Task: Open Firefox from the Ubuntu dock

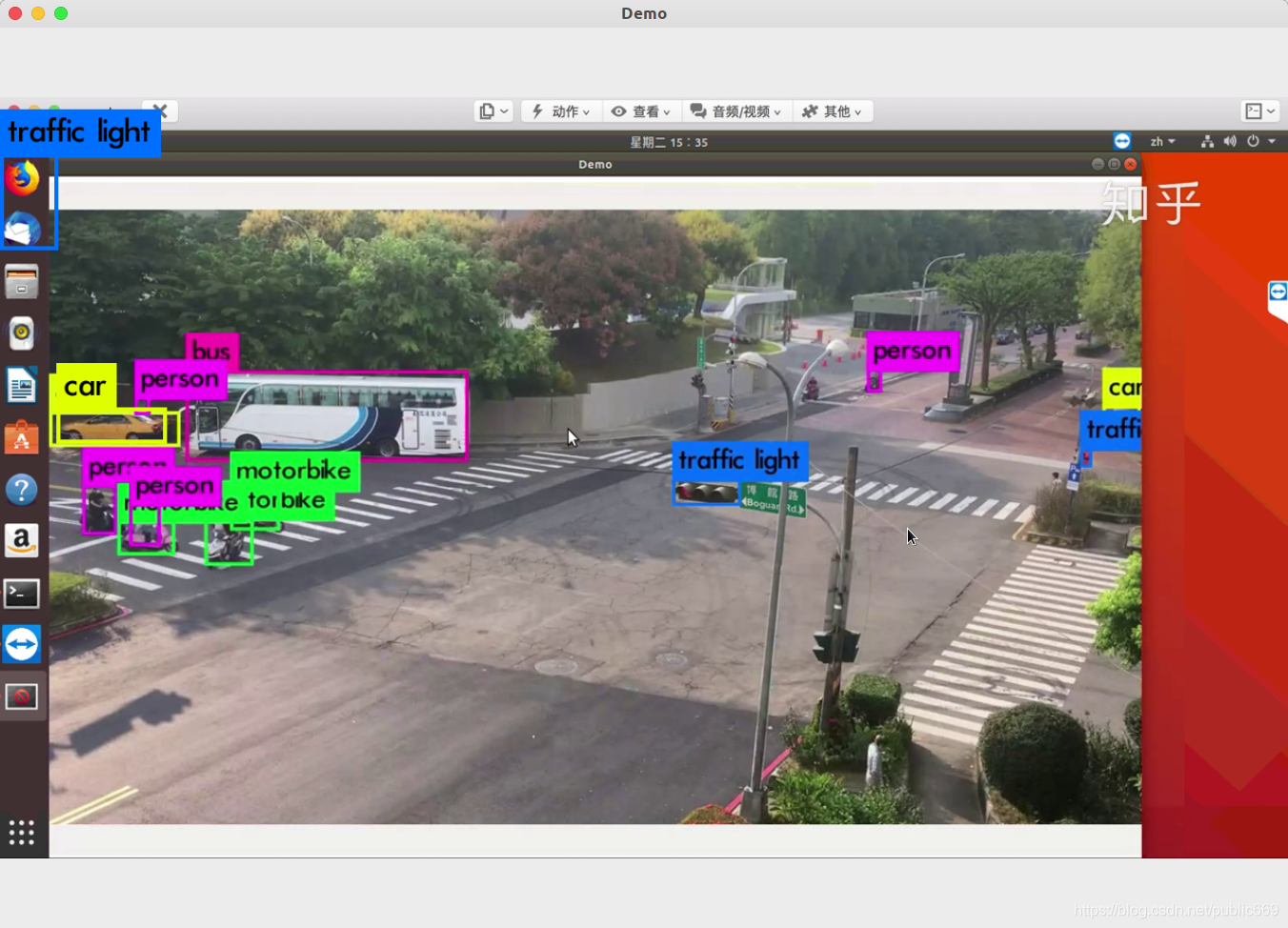Action: (x=22, y=178)
